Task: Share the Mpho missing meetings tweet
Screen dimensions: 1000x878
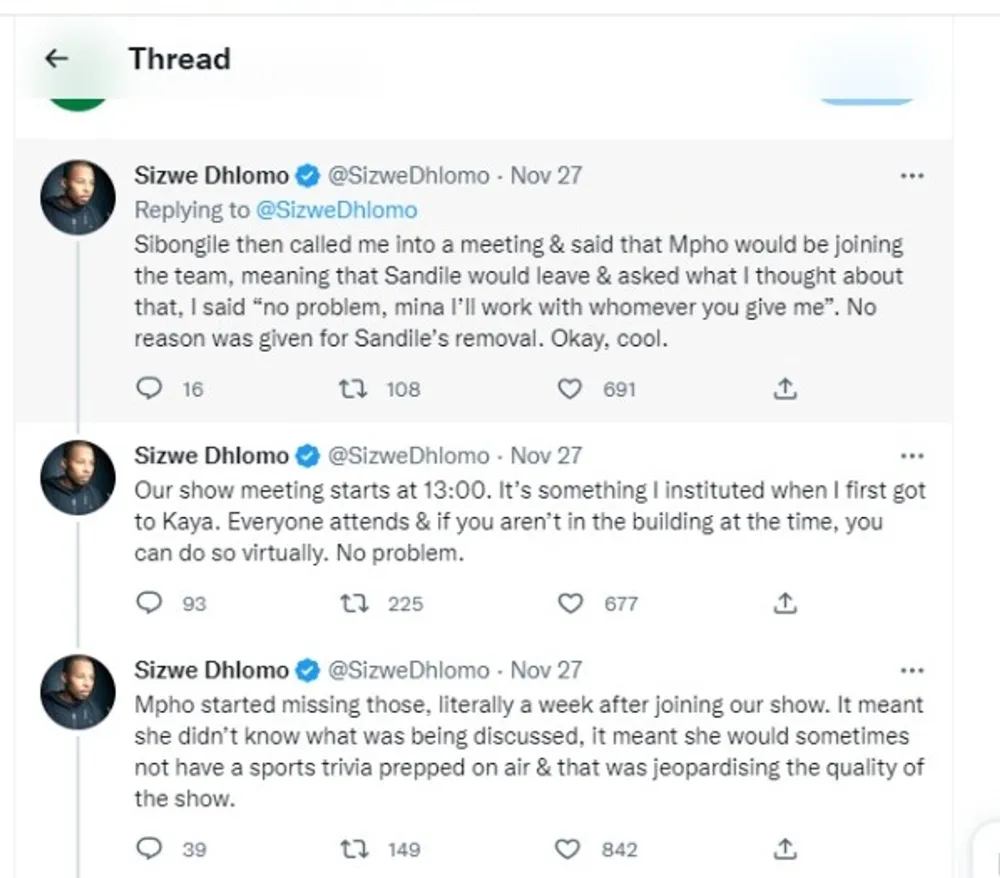Action: (786, 849)
